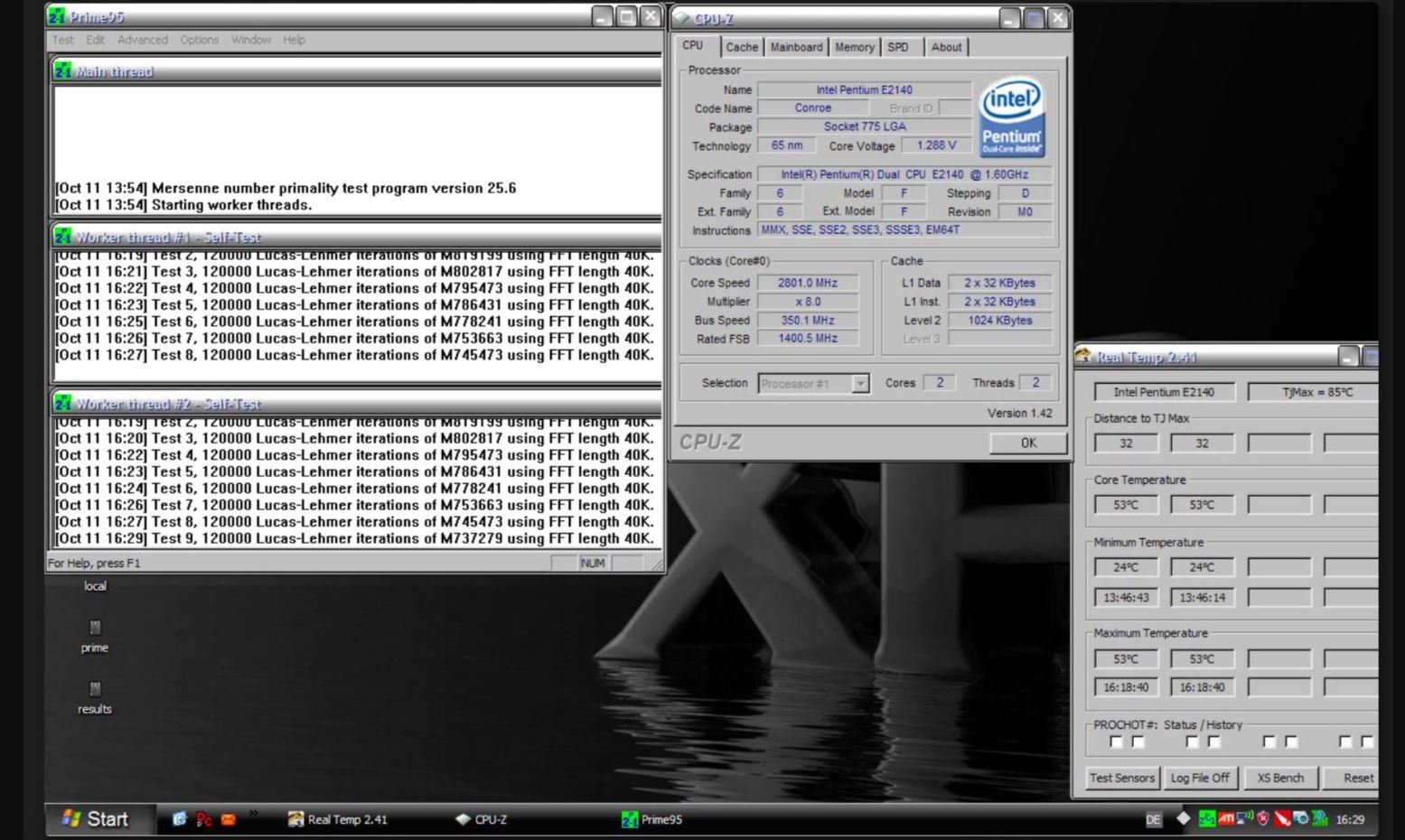The height and width of the screenshot is (840, 1405).
Task: Click OK in the CPU-Z window
Action: (1028, 443)
